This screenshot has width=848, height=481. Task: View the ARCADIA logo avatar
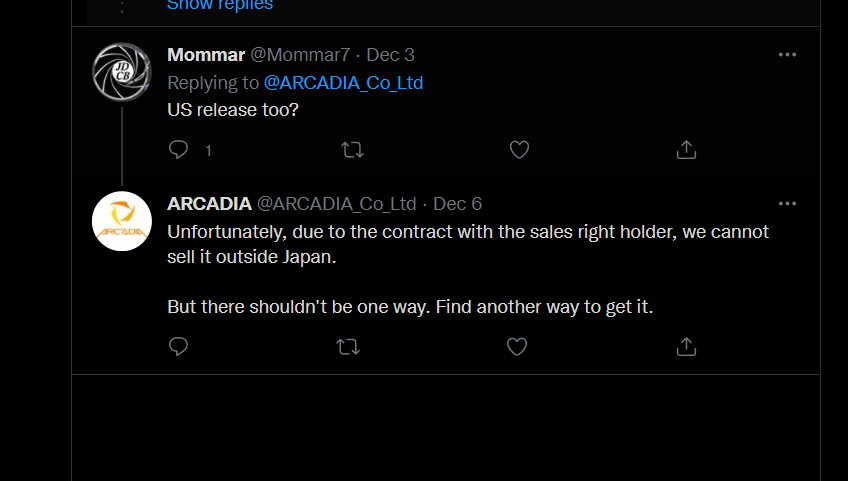(x=122, y=221)
